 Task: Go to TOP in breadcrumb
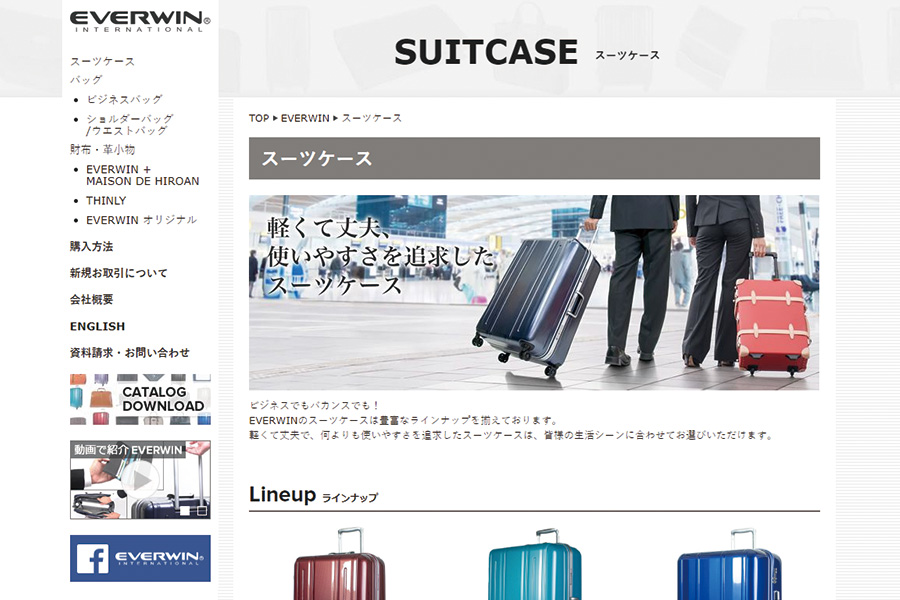(x=259, y=118)
